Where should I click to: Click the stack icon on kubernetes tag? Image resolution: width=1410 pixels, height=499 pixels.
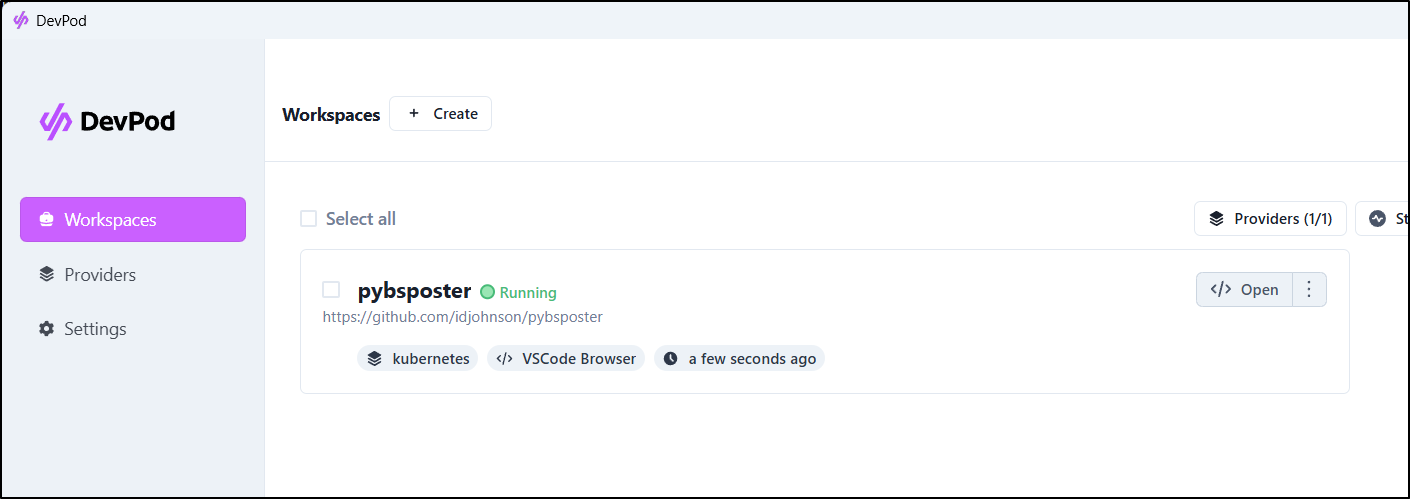tap(374, 358)
